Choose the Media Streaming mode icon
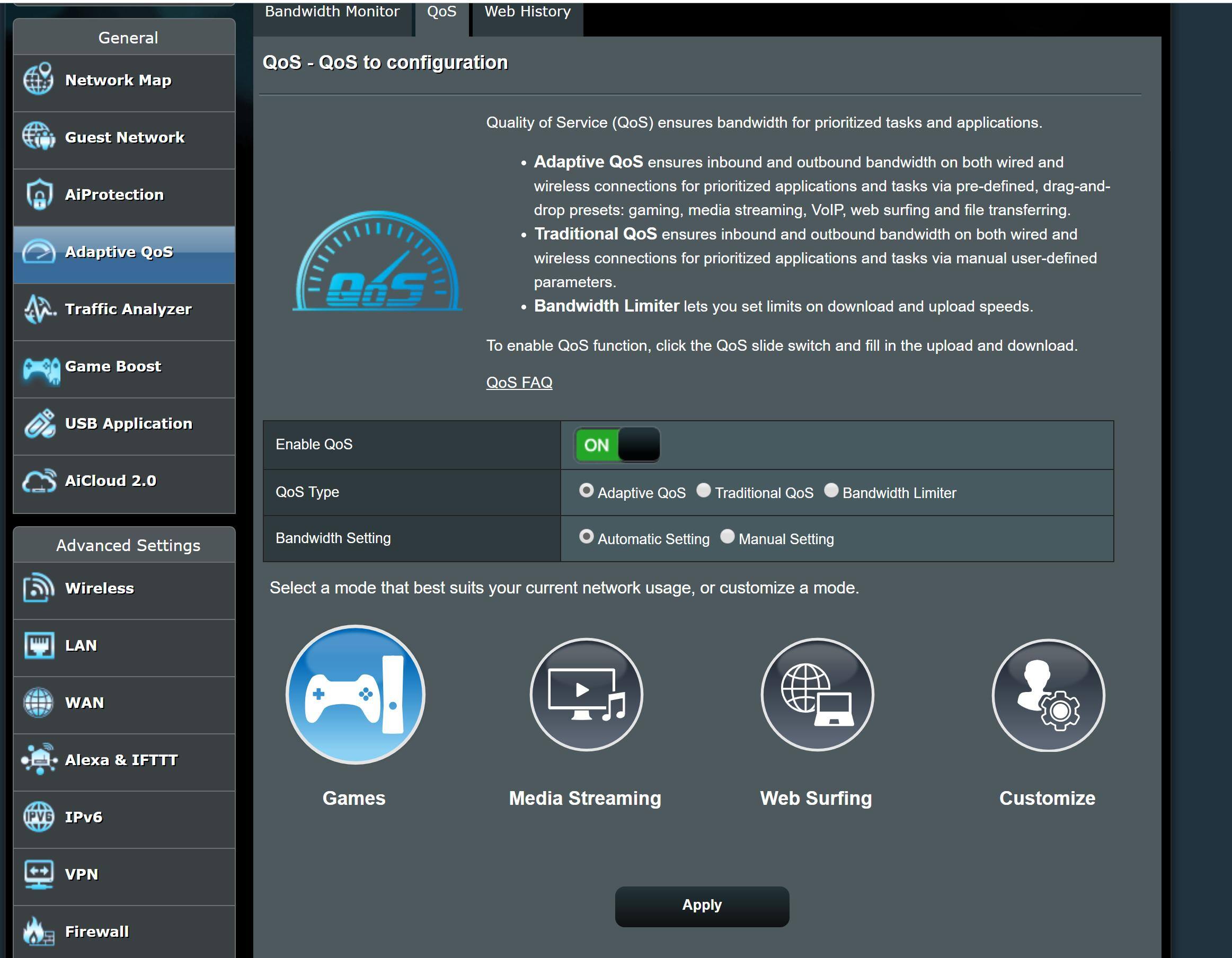The height and width of the screenshot is (958, 1232). point(586,694)
